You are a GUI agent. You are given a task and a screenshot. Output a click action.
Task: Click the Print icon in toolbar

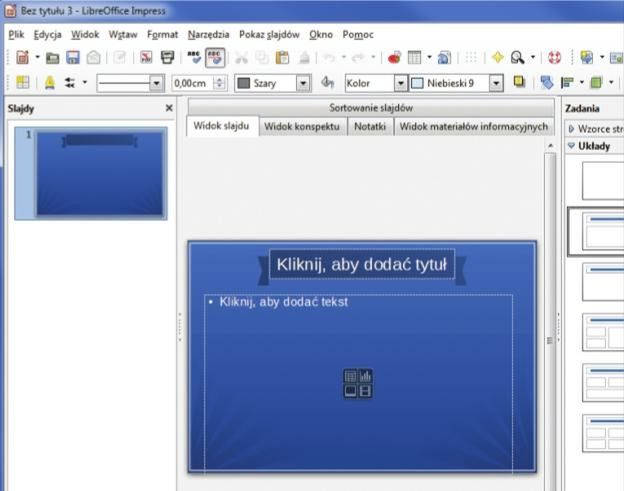(x=167, y=58)
